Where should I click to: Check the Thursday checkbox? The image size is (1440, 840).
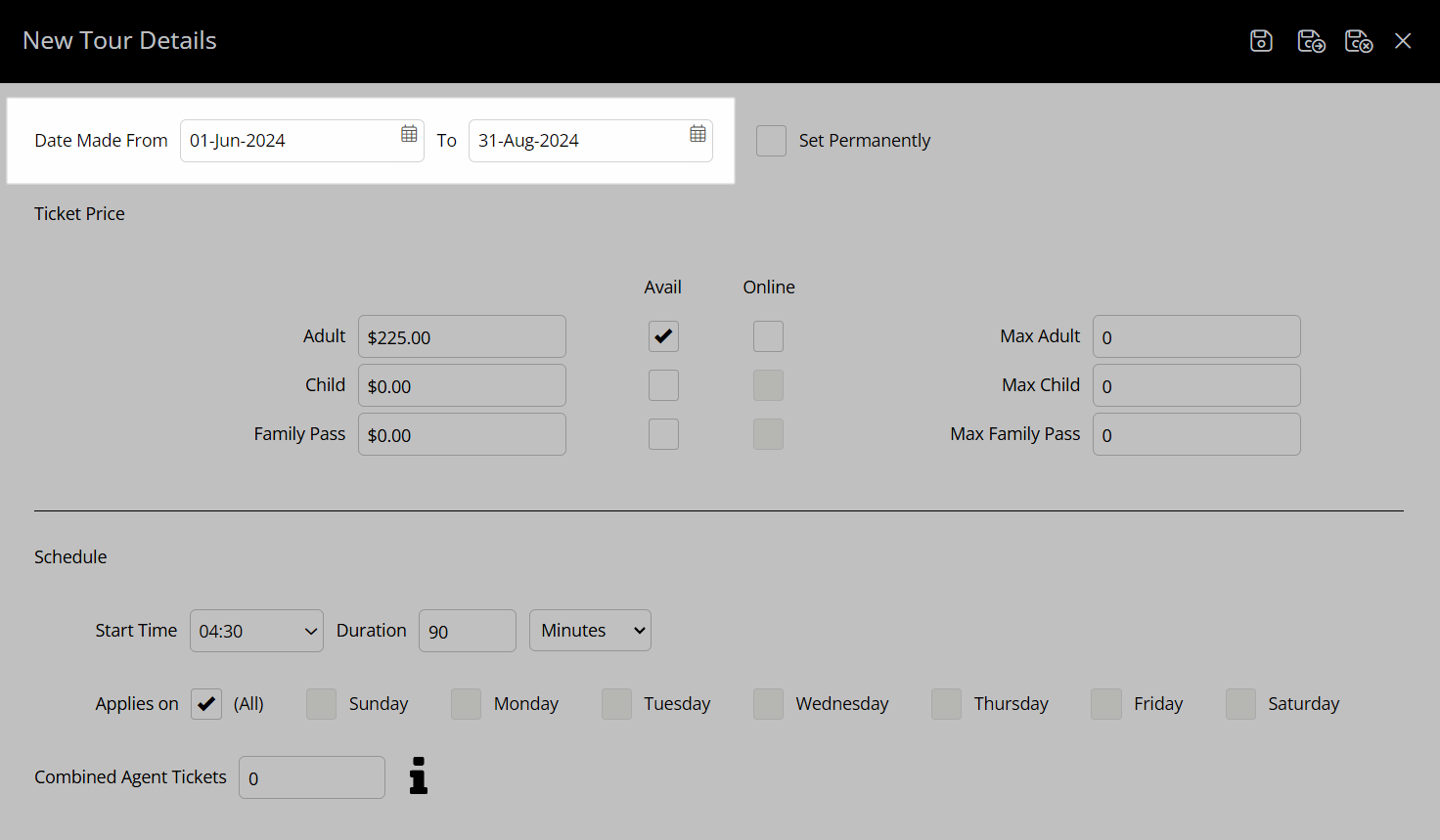tap(946, 704)
